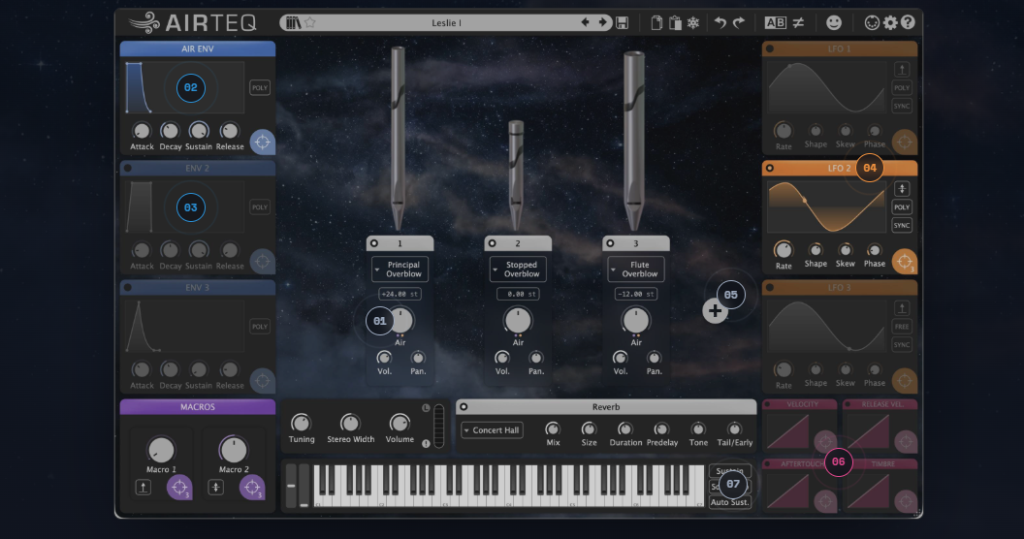Toggle POLY button in Env 2 panel

coord(260,207)
